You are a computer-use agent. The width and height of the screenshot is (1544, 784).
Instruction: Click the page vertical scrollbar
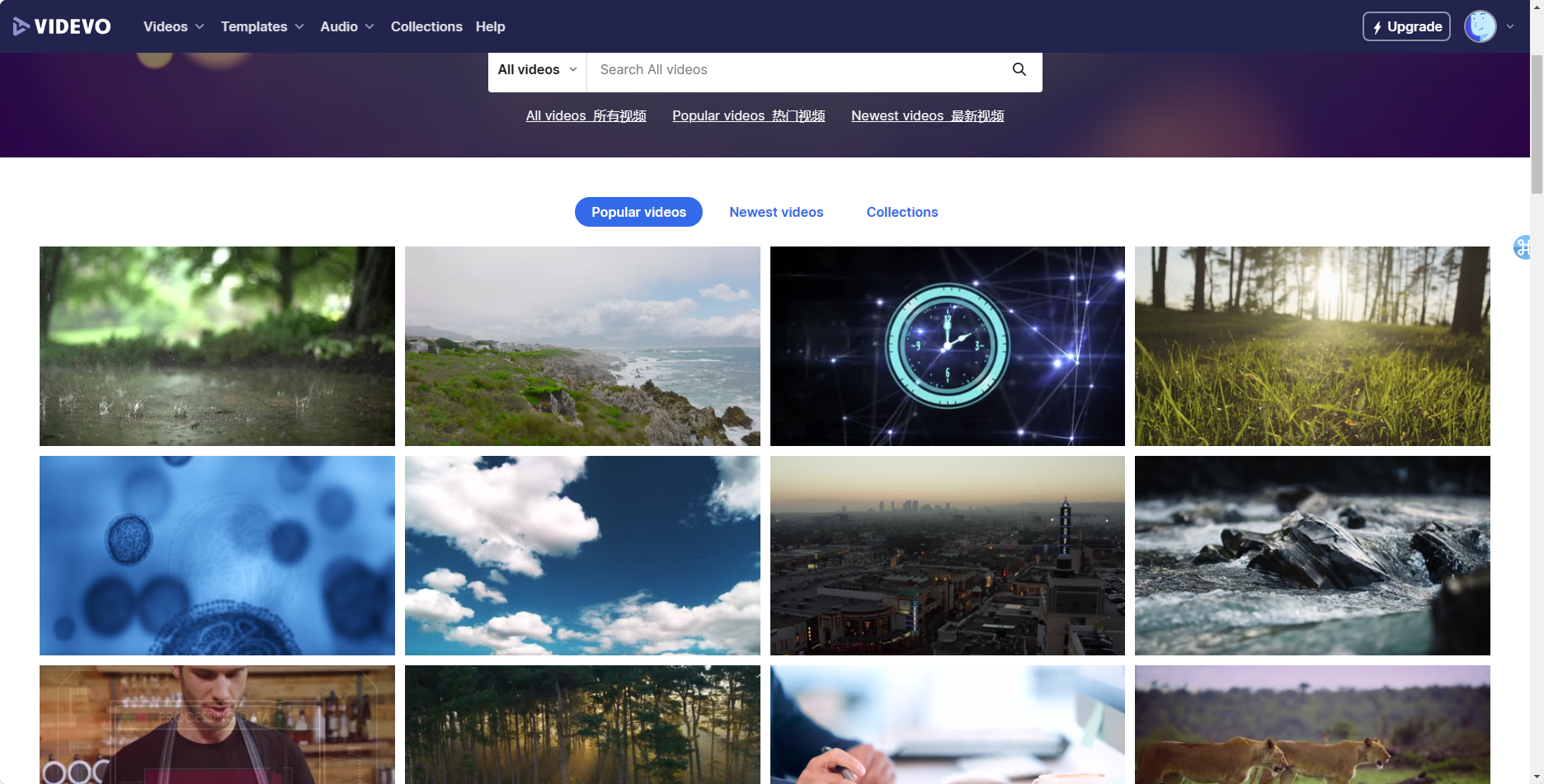pos(1537,124)
